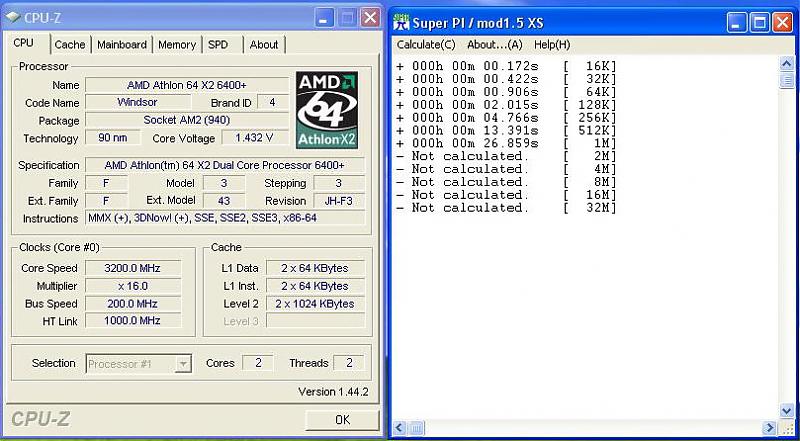Click the Multiplier value x 16.0

click(x=133, y=286)
